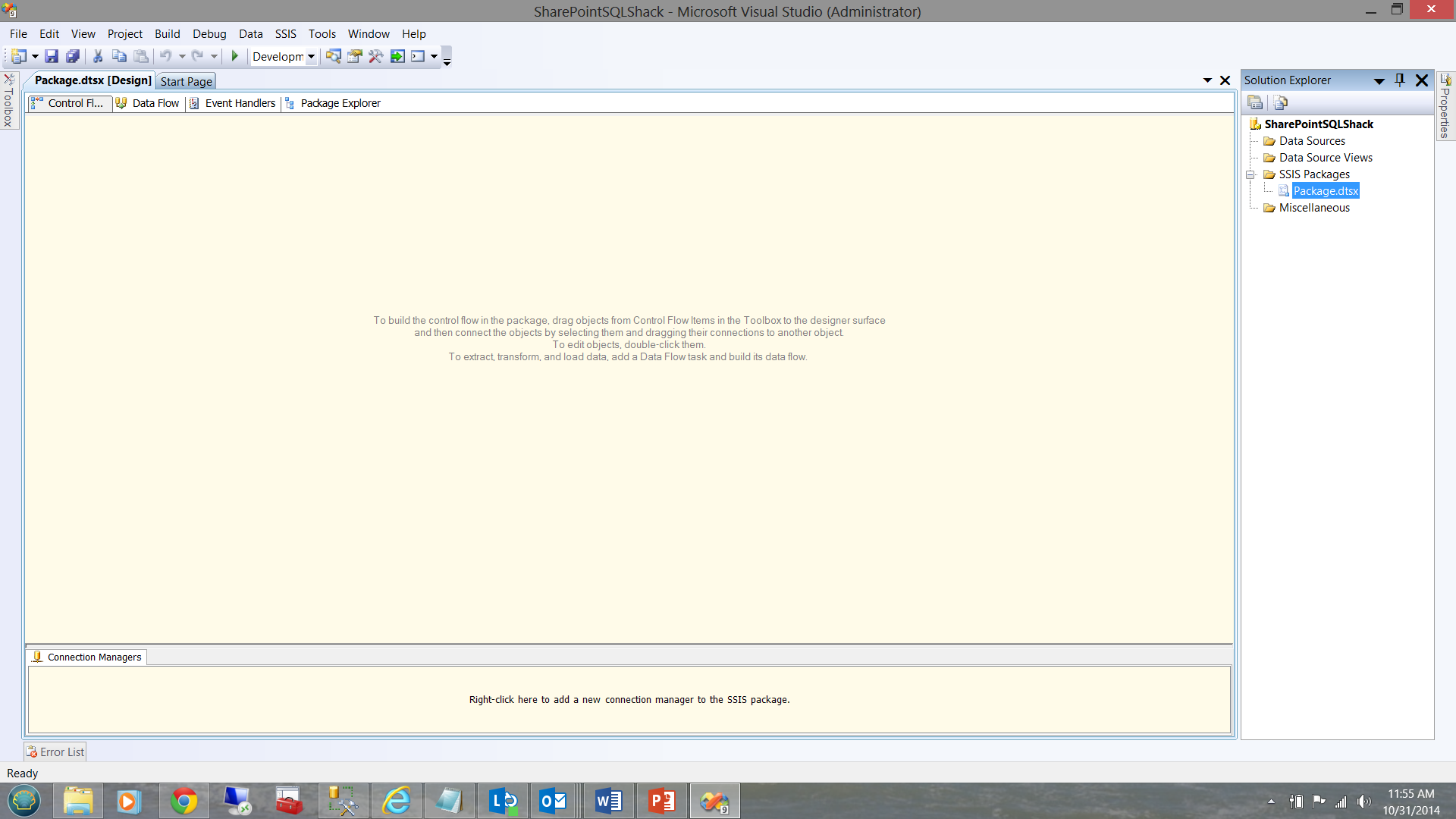Click Show All Files icon in Solution Explorer

coord(1281,102)
